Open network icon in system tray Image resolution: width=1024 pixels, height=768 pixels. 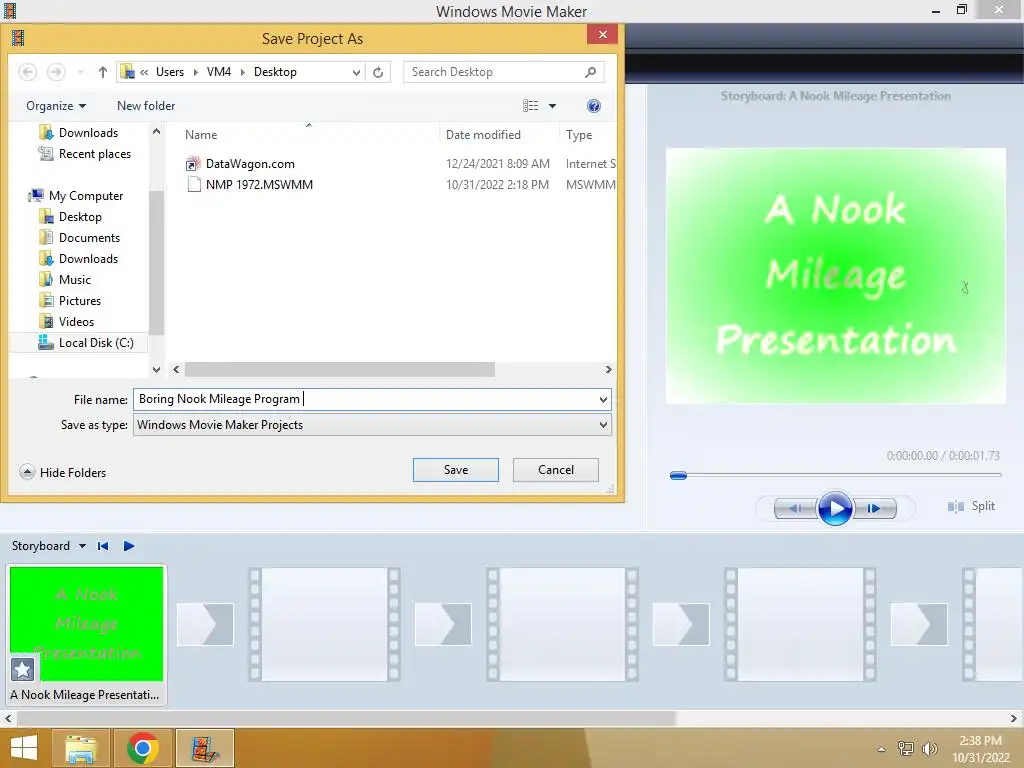(x=906, y=748)
